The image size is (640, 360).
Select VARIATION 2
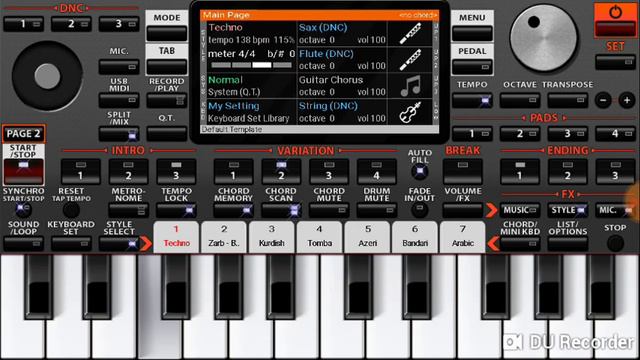point(281,171)
